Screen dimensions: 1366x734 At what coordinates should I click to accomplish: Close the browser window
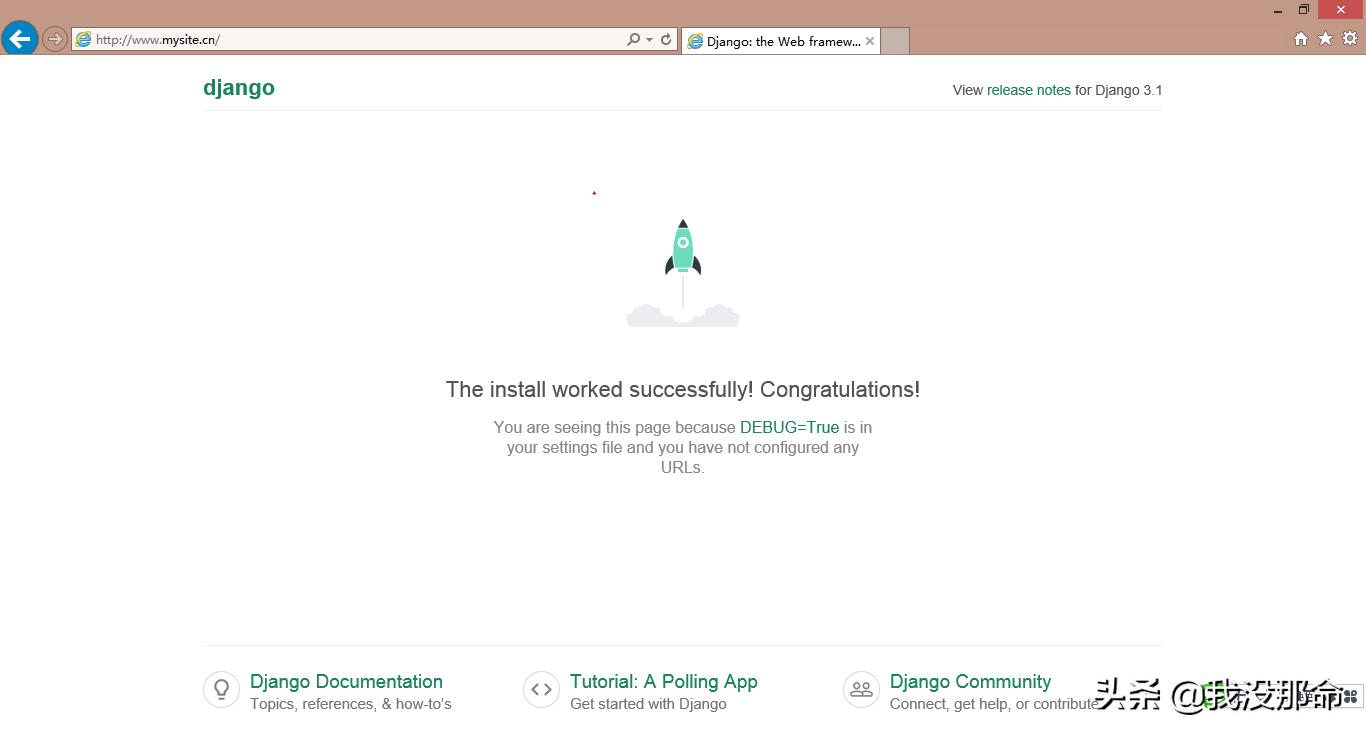pos(1341,10)
